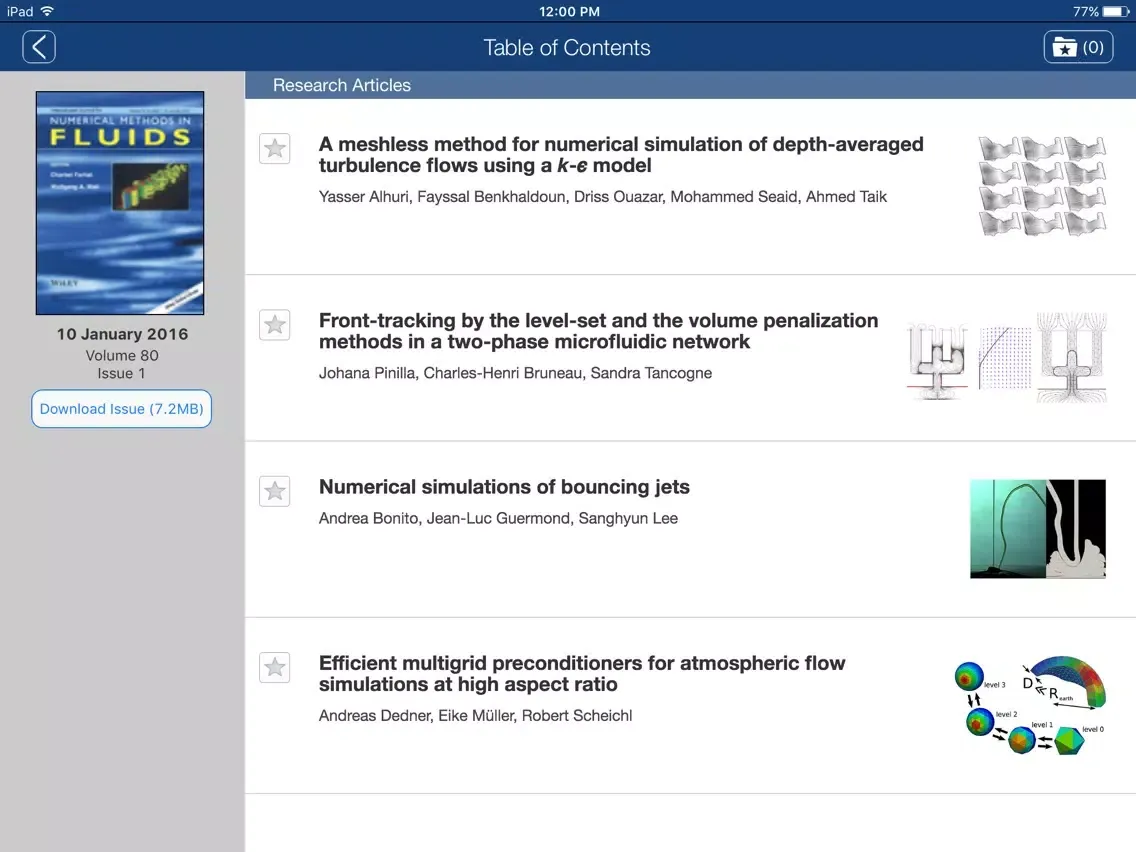The height and width of the screenshot is (852, 1136).
Task: Tap authors line Andreas Dedner, Eike Müller
Action: pos(475,715)
